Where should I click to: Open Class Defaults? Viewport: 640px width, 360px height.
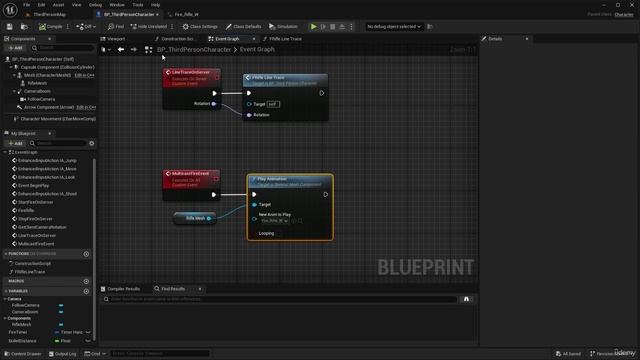[244, 27]
